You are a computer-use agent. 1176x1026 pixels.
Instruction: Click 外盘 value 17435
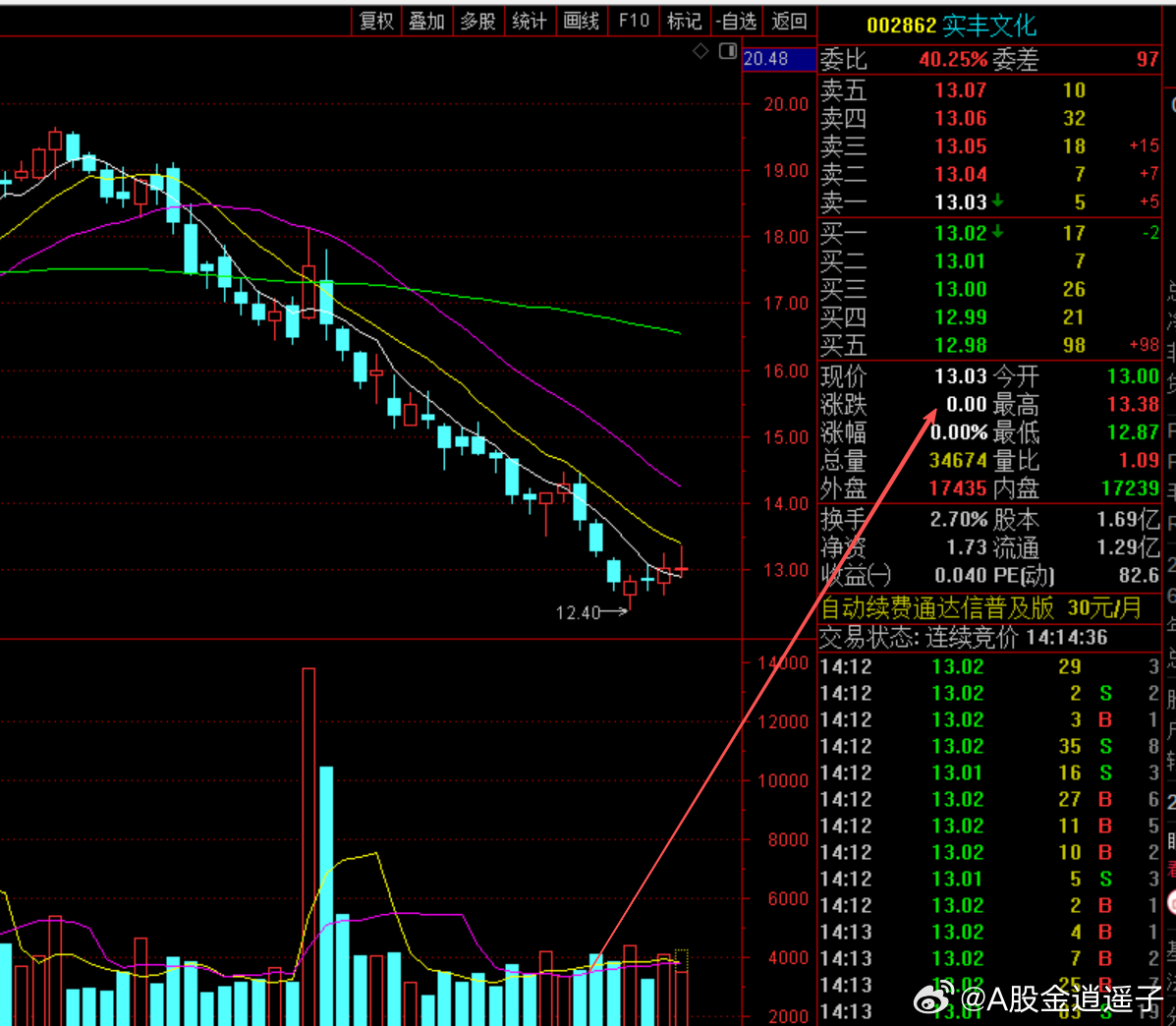[958, 488]
